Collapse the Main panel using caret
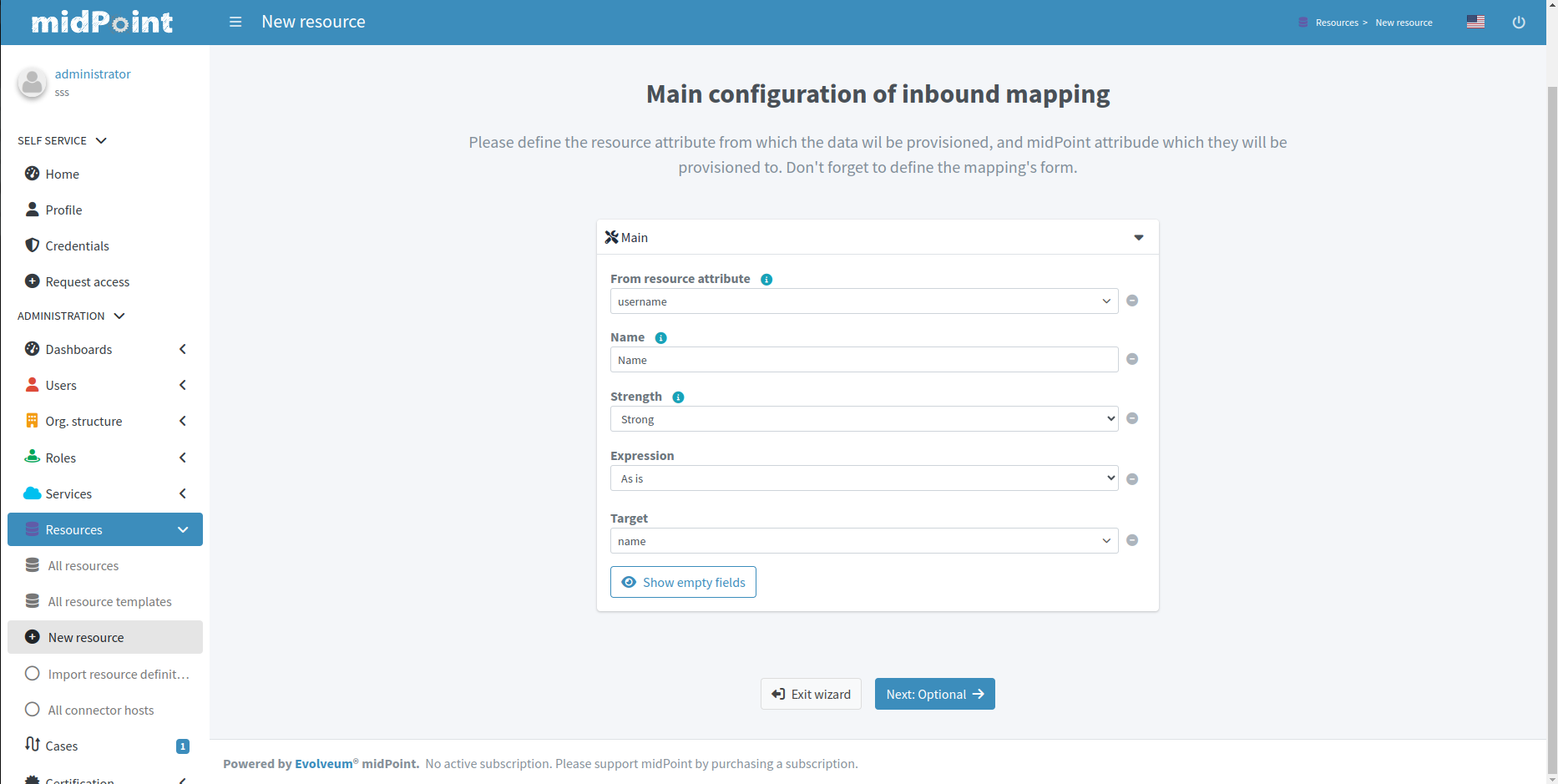Viewport: 1558px width, 784px height. point(1138,238)
